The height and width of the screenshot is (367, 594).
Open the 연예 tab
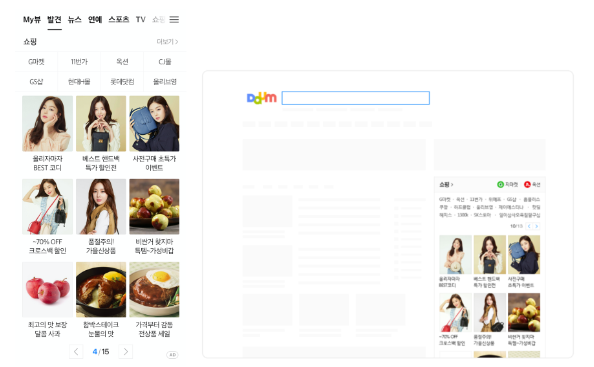tap(95, 19)
